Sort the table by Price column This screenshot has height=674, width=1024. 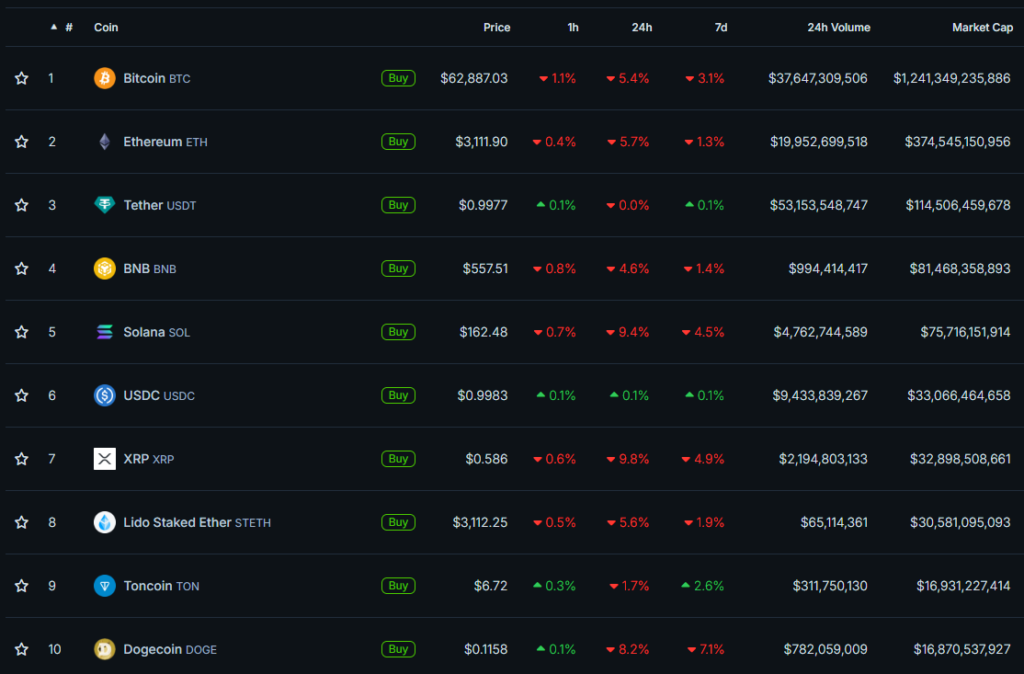click(x=496, y=27)
